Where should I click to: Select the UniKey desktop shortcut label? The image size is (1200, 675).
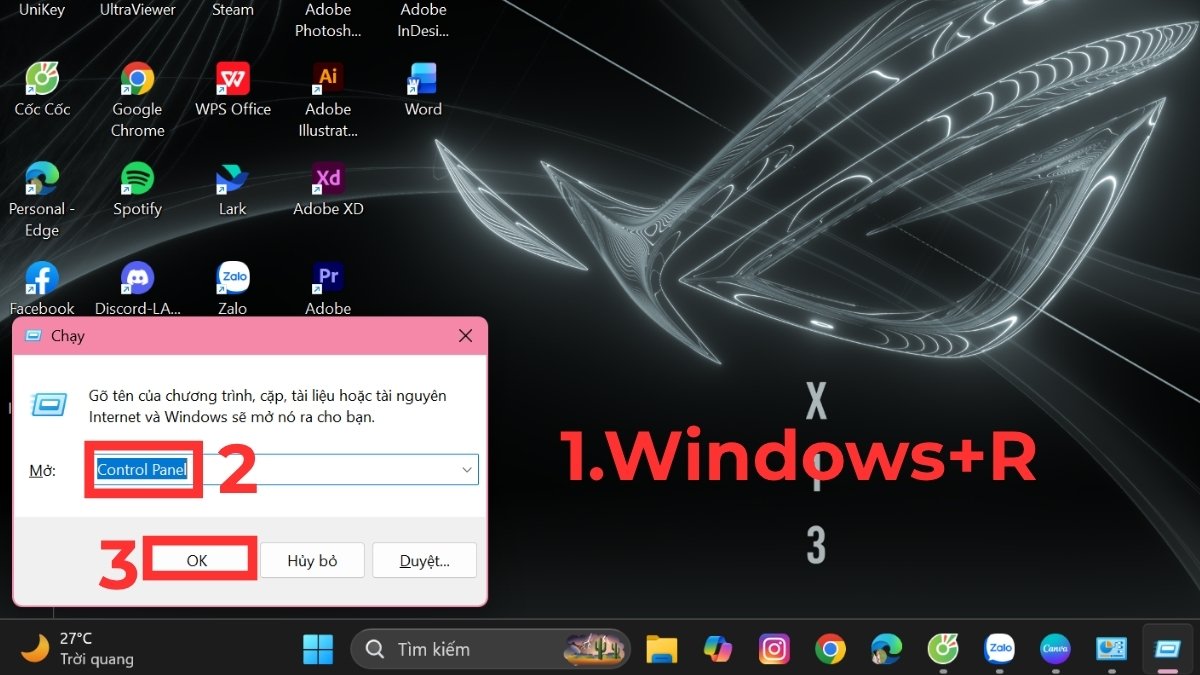point(42,9)
